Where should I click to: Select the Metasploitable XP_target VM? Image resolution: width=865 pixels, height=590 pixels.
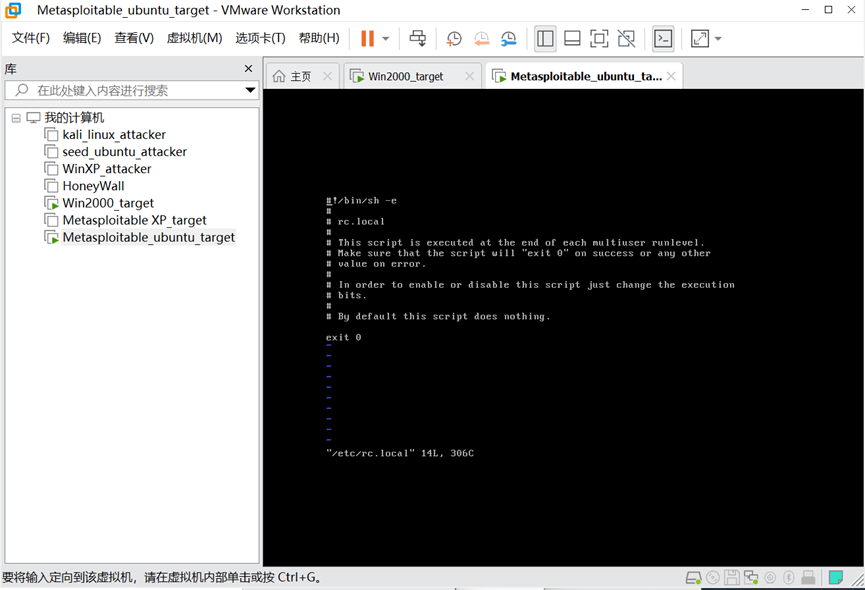135,220
